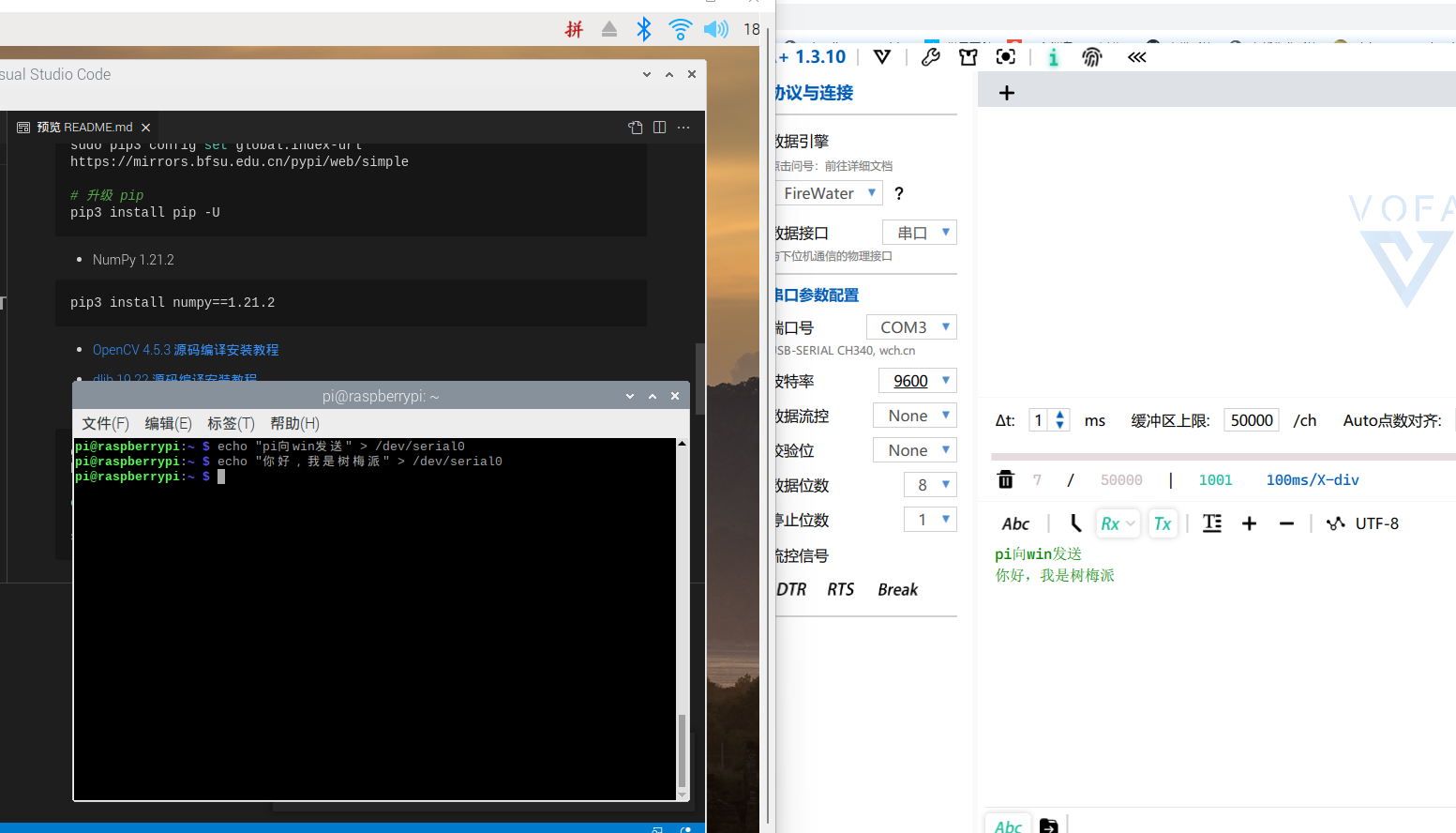
Task: Open VOFA+ settings with the wrench icon
Action: click(x=930, y=56)
